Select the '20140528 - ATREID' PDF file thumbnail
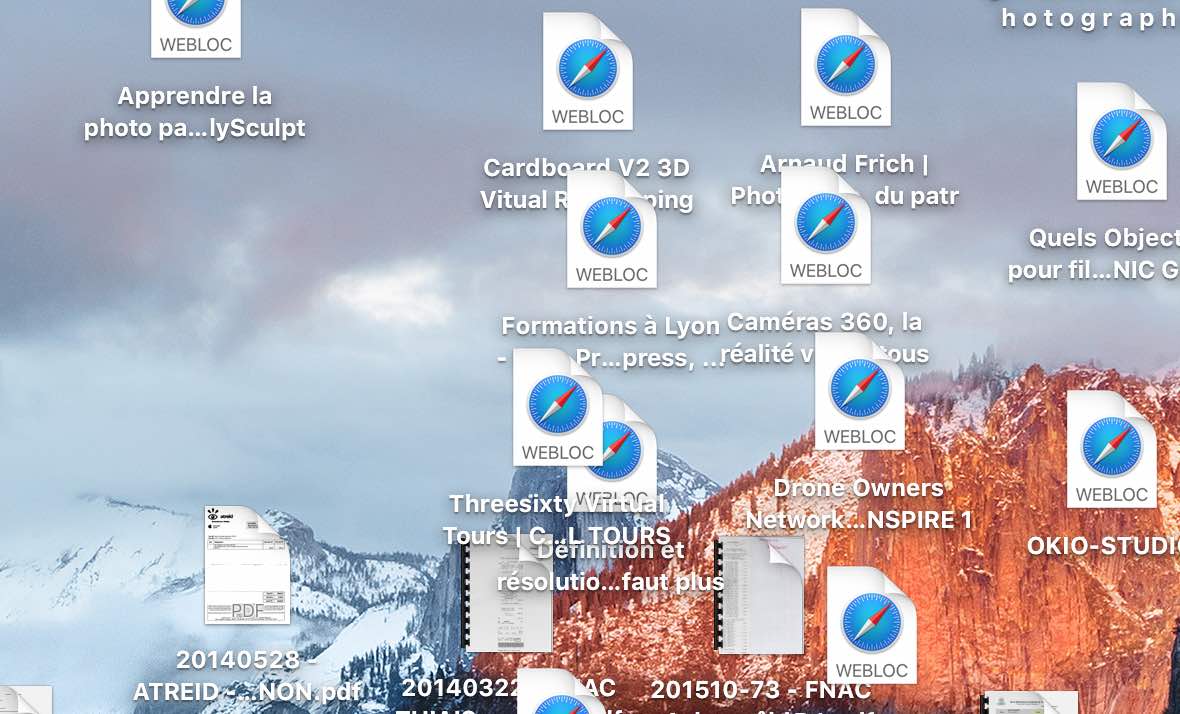Image resolution: width=1180 pixels, height=714 pixels. click(x=247, y=565)
